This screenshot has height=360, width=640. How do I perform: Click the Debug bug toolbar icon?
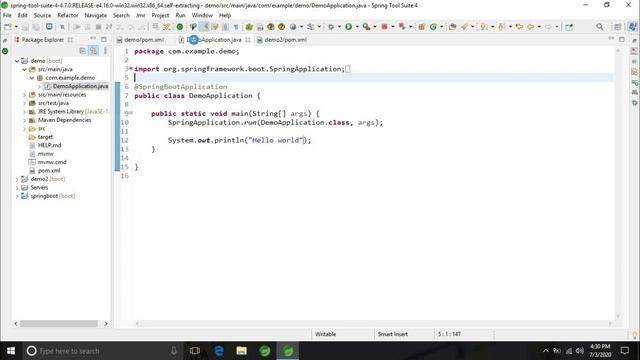tap(331, 27)
